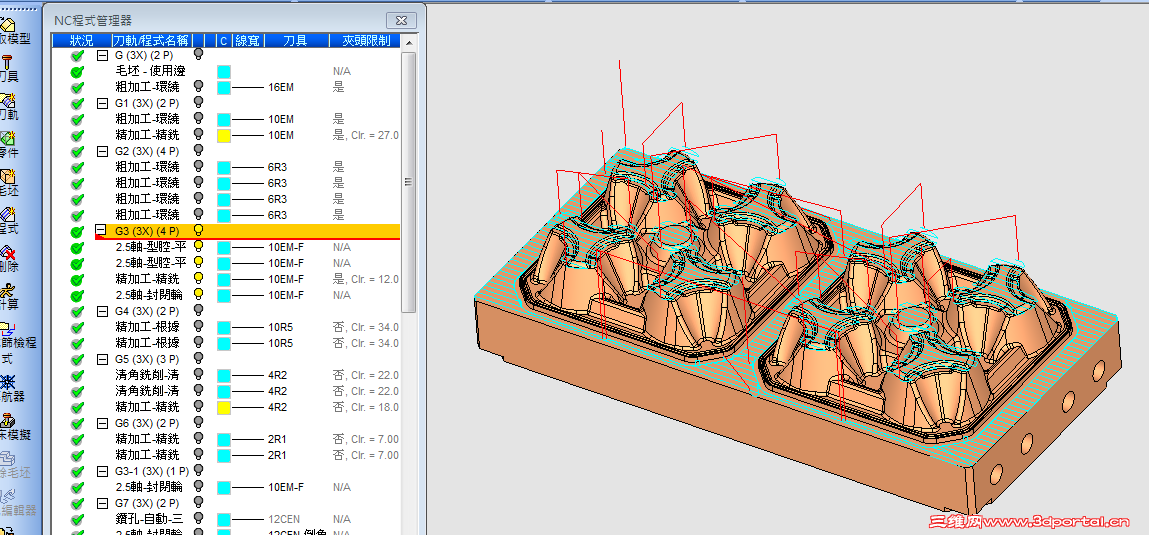Select the 毛坯 - 使用邊 procedure
This screenshot has height=535, width=1149.
150,71
